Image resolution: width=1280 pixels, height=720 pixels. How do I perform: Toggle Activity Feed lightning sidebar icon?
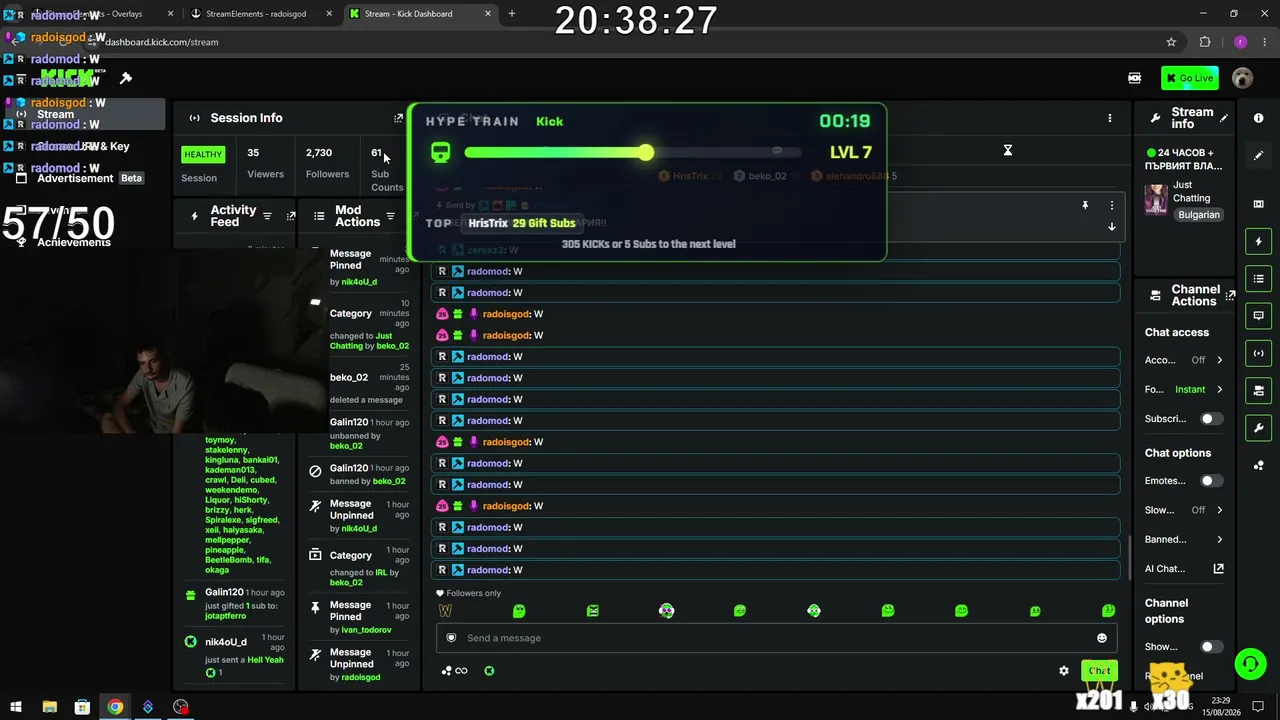[1258, 241]
